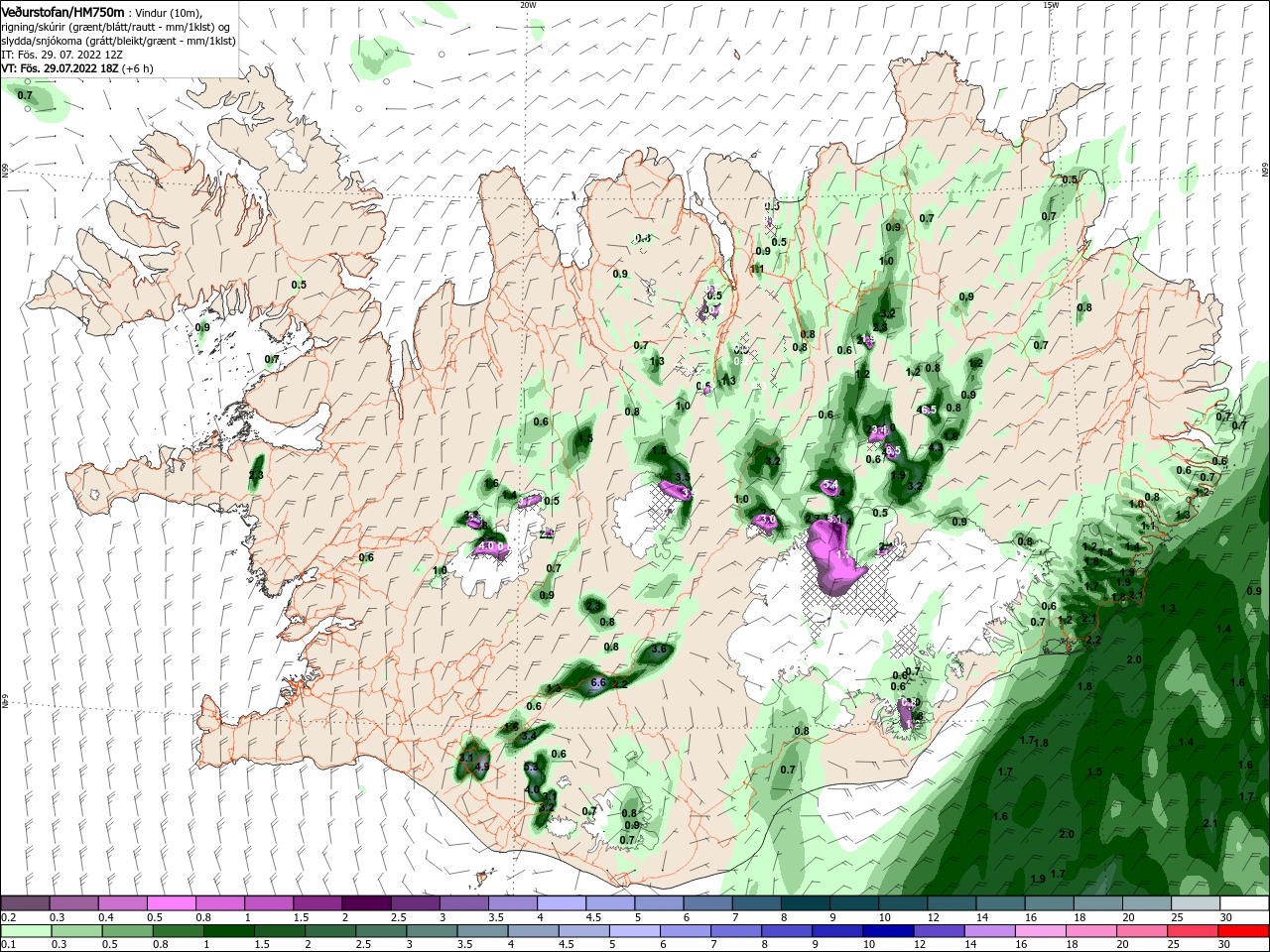Pick the top-row swatch between 0.3 and 0.4

(73, 903)
